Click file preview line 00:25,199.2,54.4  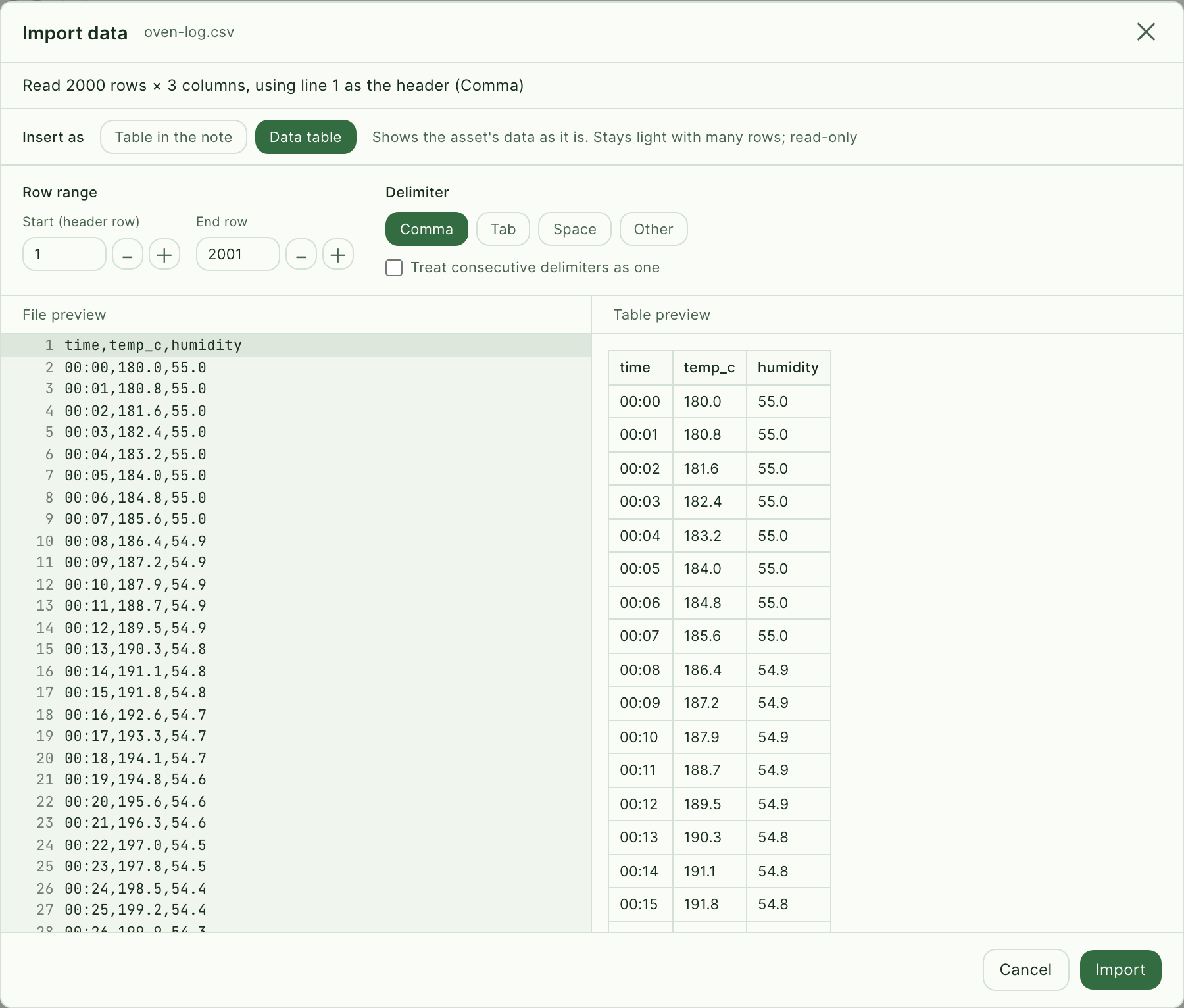(296, 909)
